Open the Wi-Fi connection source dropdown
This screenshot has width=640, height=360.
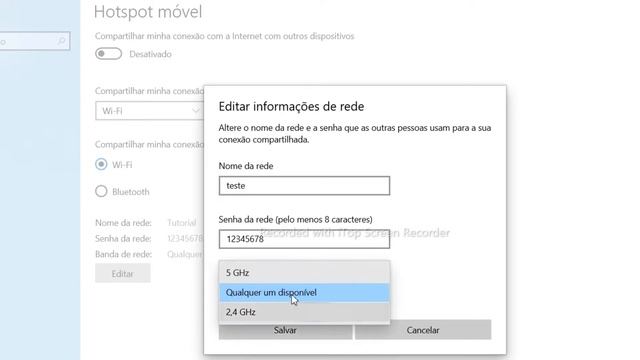[x=149, y=111]
